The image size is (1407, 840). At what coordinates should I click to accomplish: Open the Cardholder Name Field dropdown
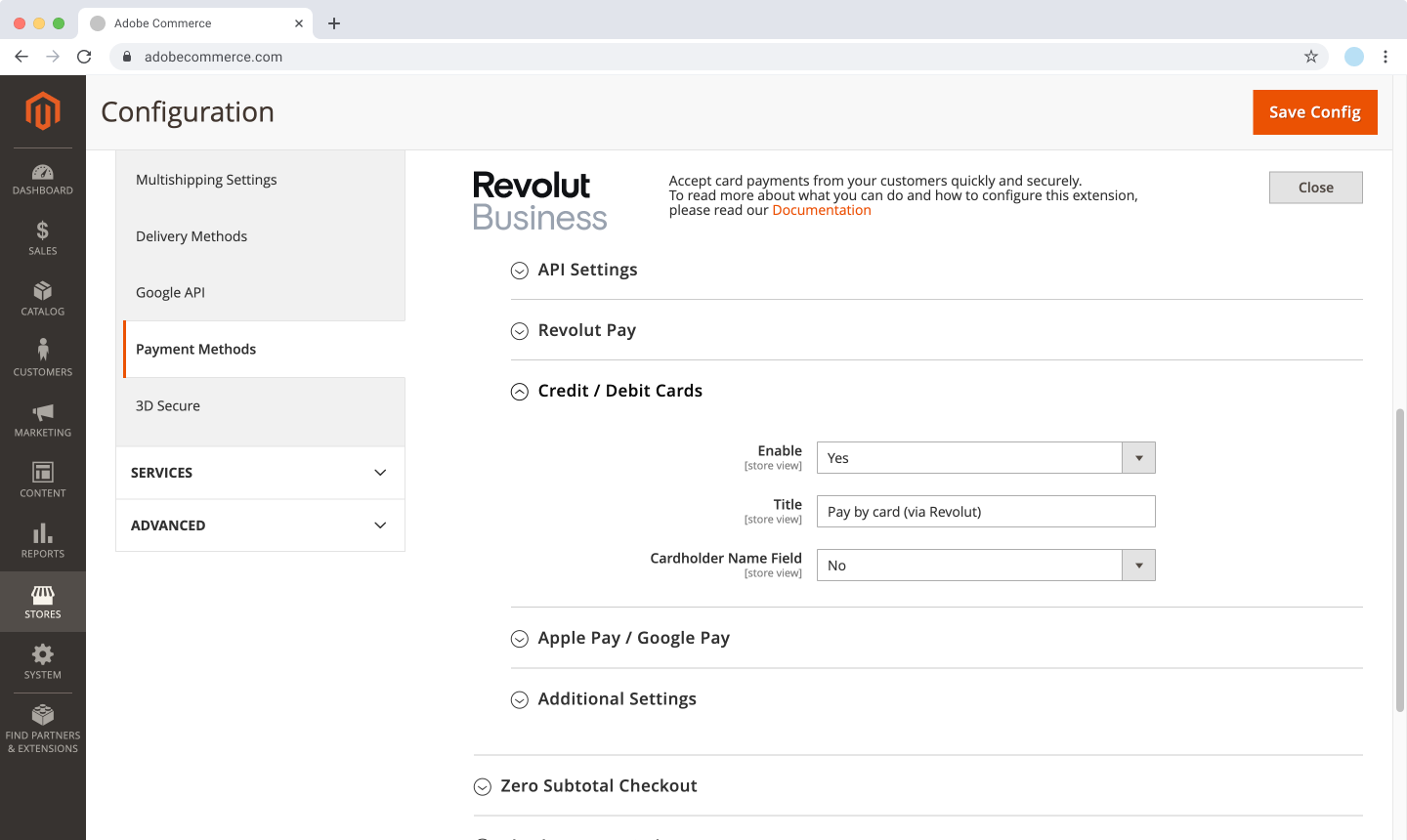[986, 566]
